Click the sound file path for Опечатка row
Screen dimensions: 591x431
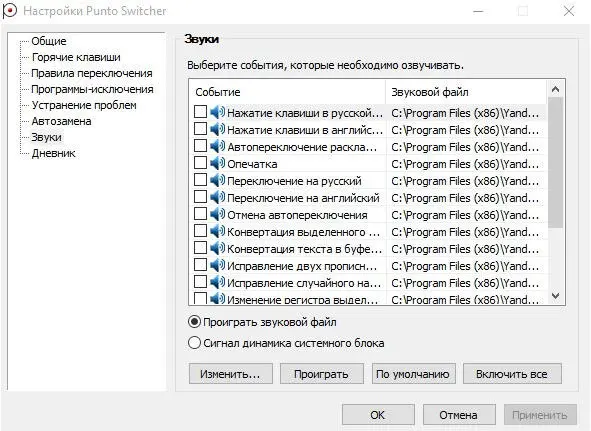pos(465,164)
